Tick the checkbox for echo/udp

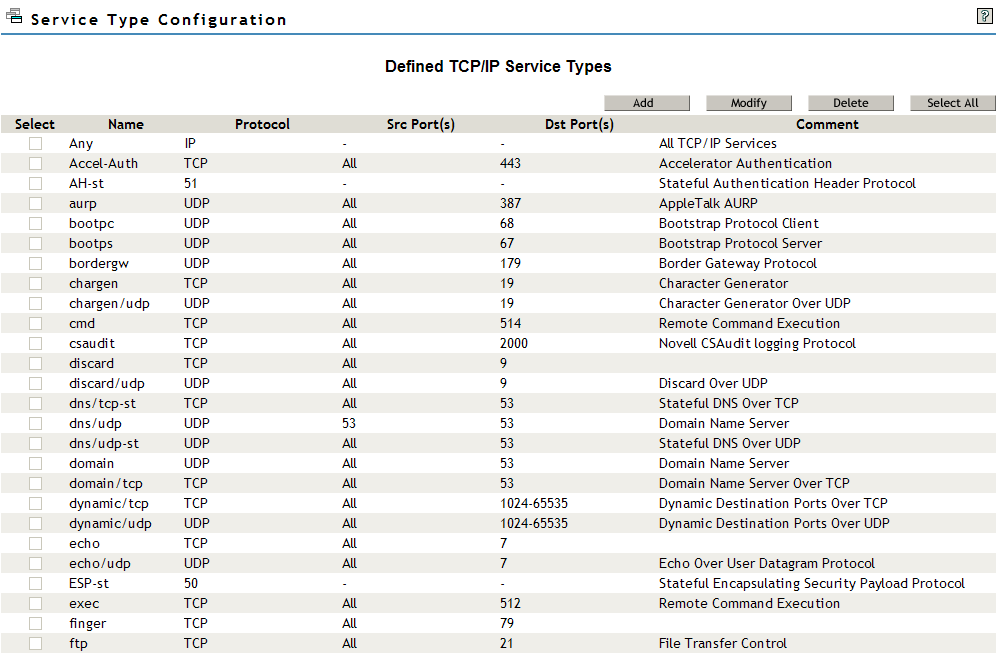click(35, 563)
